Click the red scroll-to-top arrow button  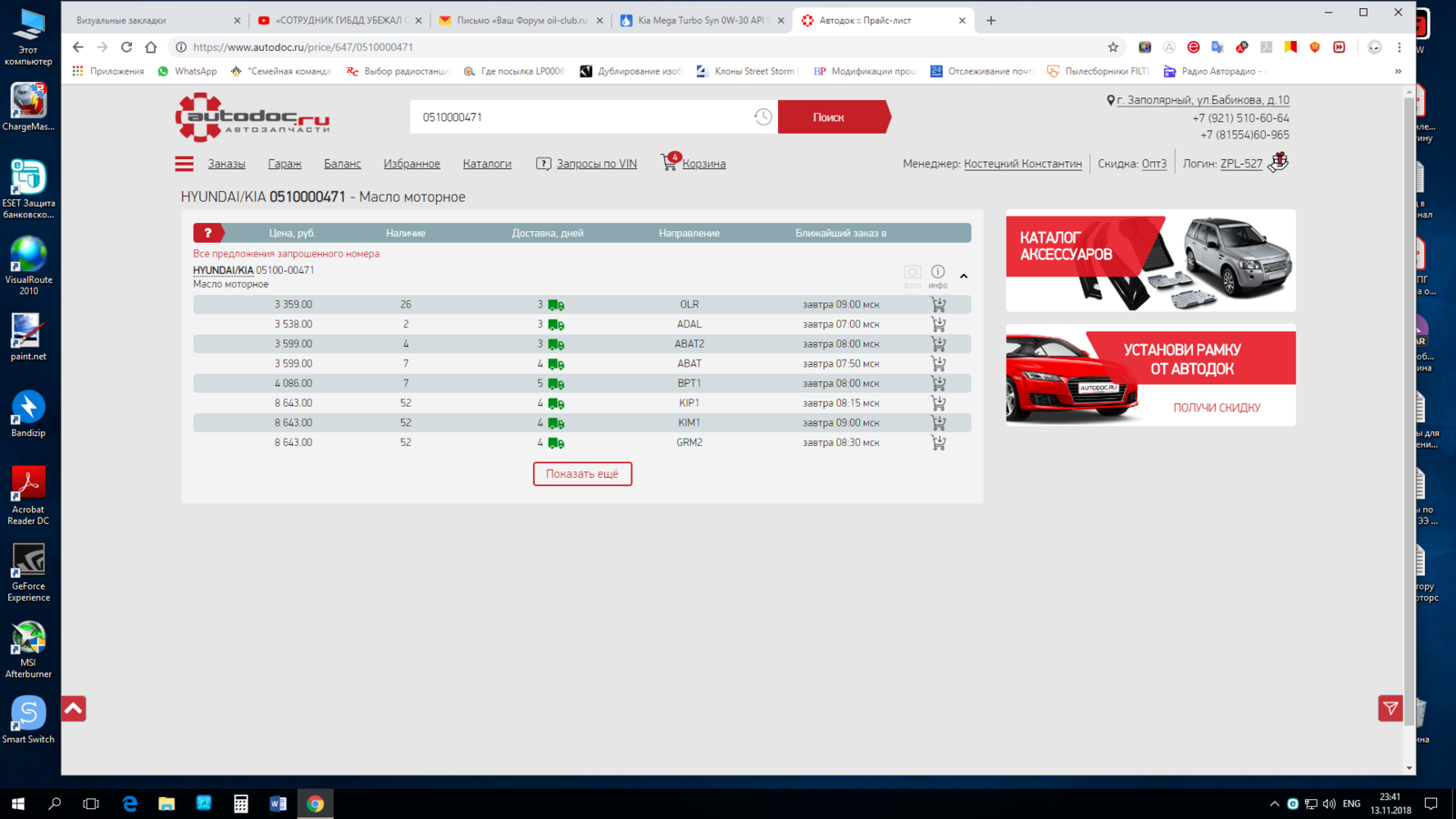[74, 709]
